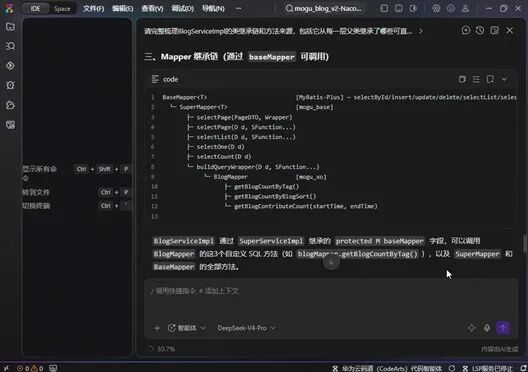Open the source control diamond icon in the sidebar
This screenshot has height=372, width=528.
coord(10,65)
